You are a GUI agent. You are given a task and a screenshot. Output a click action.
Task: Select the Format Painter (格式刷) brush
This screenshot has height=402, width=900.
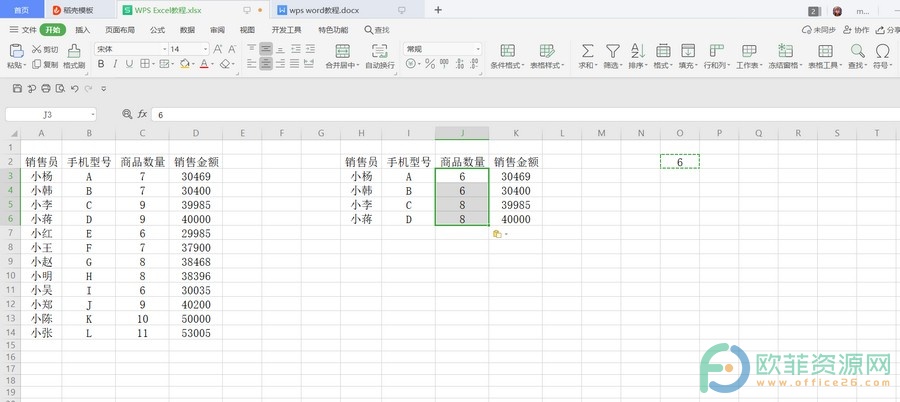tap(74, 56)
